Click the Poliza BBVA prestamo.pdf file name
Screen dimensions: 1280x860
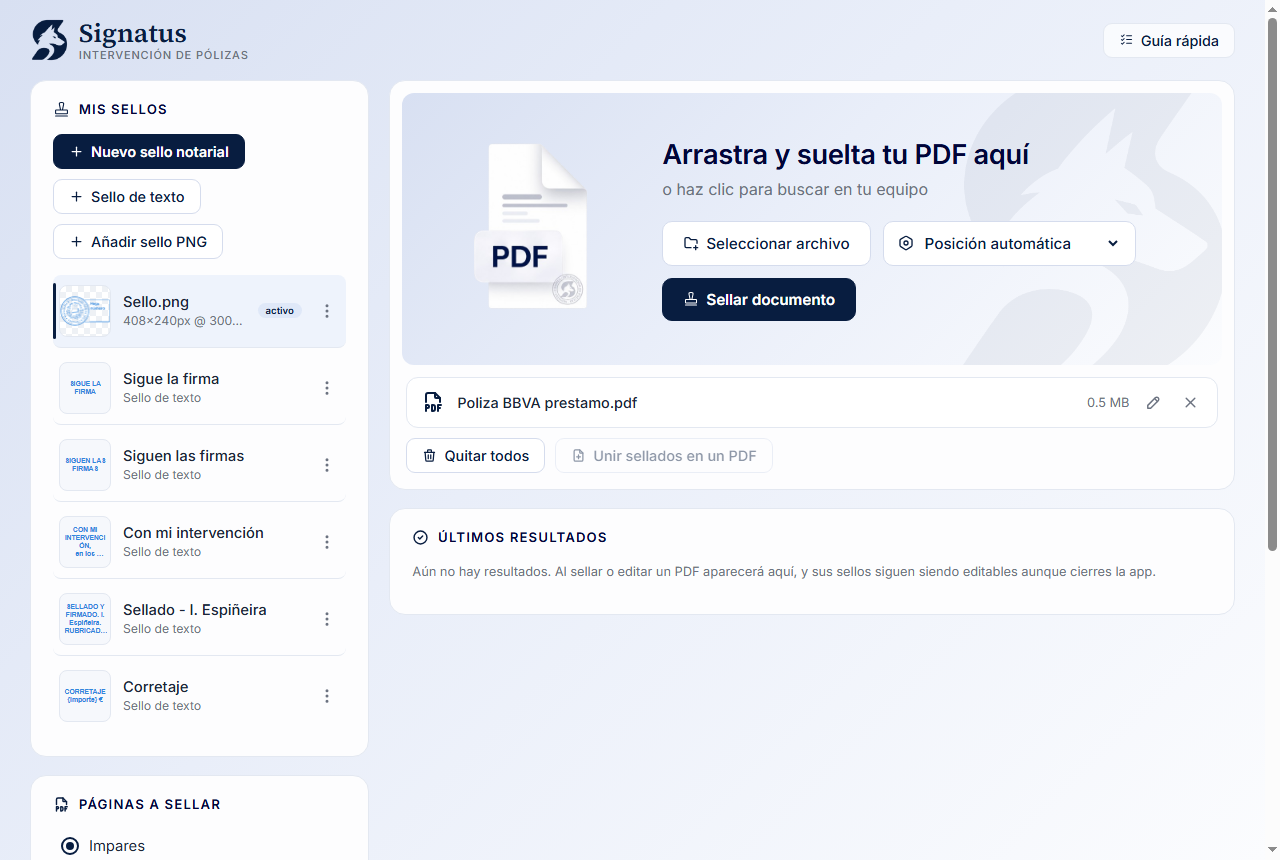coord(547,403)
